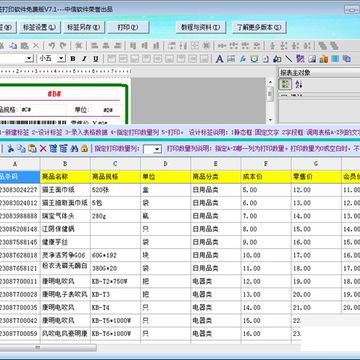This screenshot has width=360, height=360.
Task: Click the 了解更多版本 button
Action: (259, 27)
